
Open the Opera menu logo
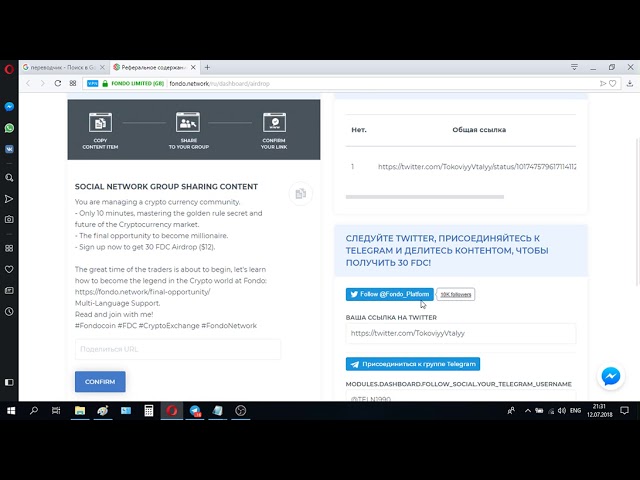[x=9, y=69]
